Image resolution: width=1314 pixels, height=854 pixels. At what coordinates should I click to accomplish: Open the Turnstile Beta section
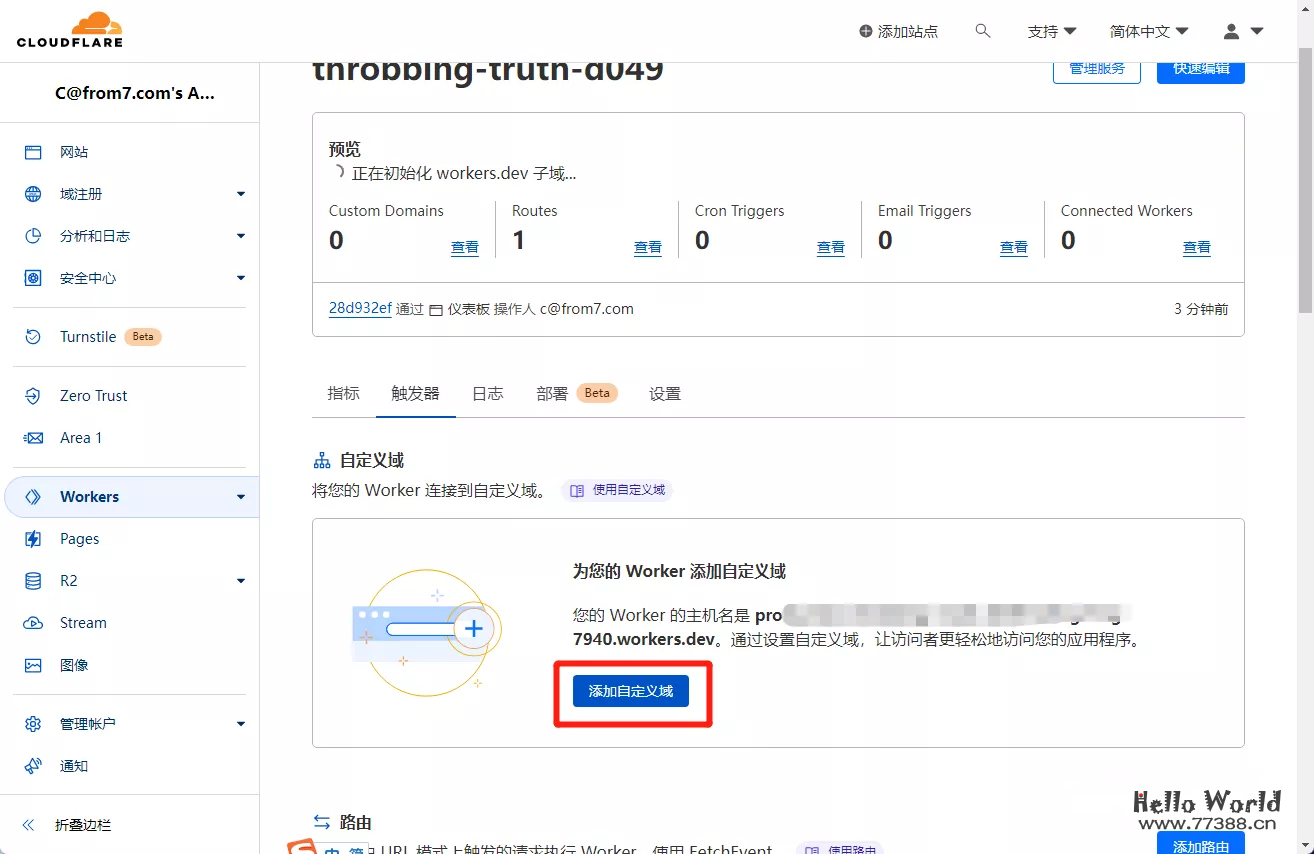tap(89, 336)
